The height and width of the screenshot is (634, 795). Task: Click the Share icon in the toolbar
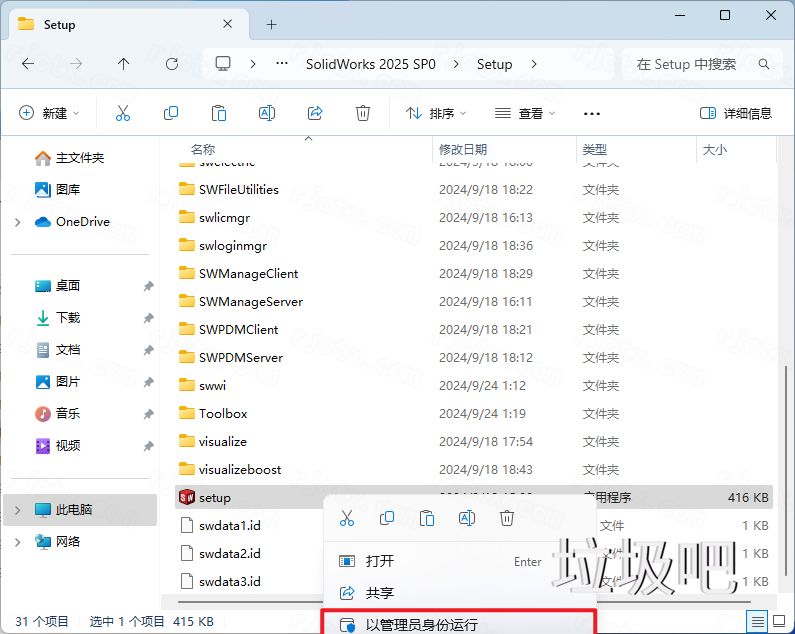click(x=315, y=113)
